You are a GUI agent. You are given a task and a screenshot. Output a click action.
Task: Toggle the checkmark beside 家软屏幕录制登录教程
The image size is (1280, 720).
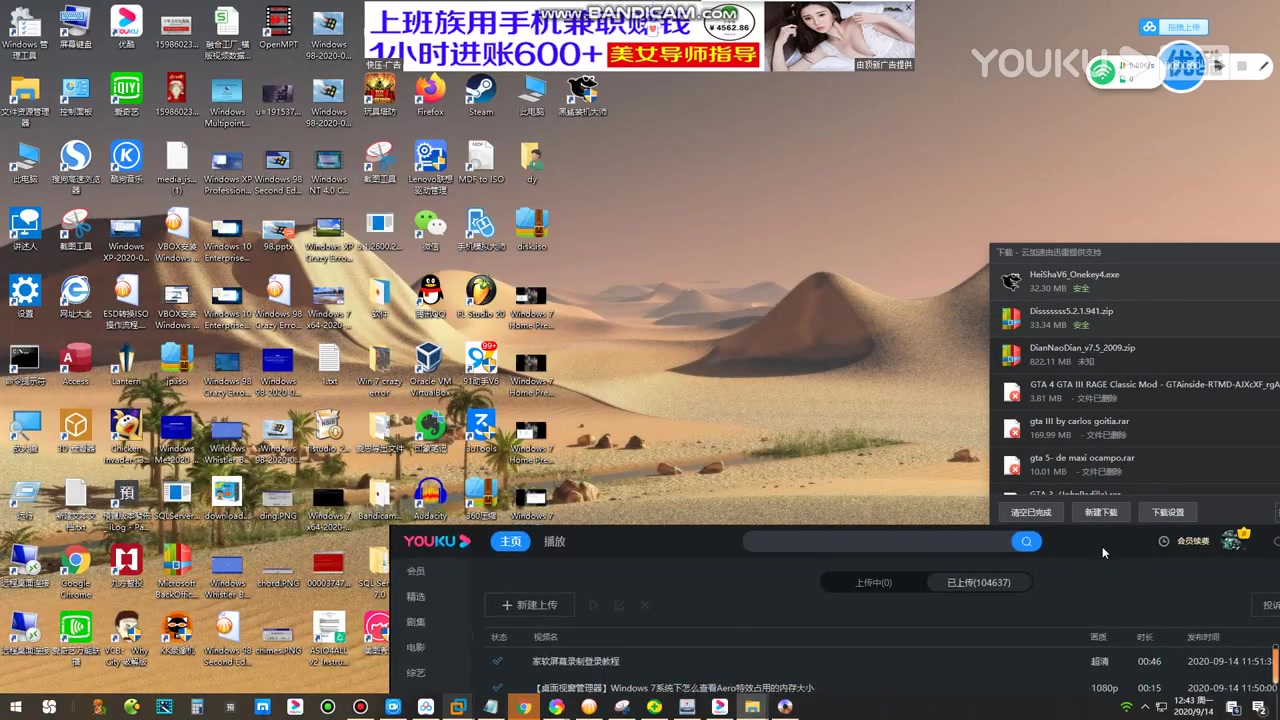(497, 661)
